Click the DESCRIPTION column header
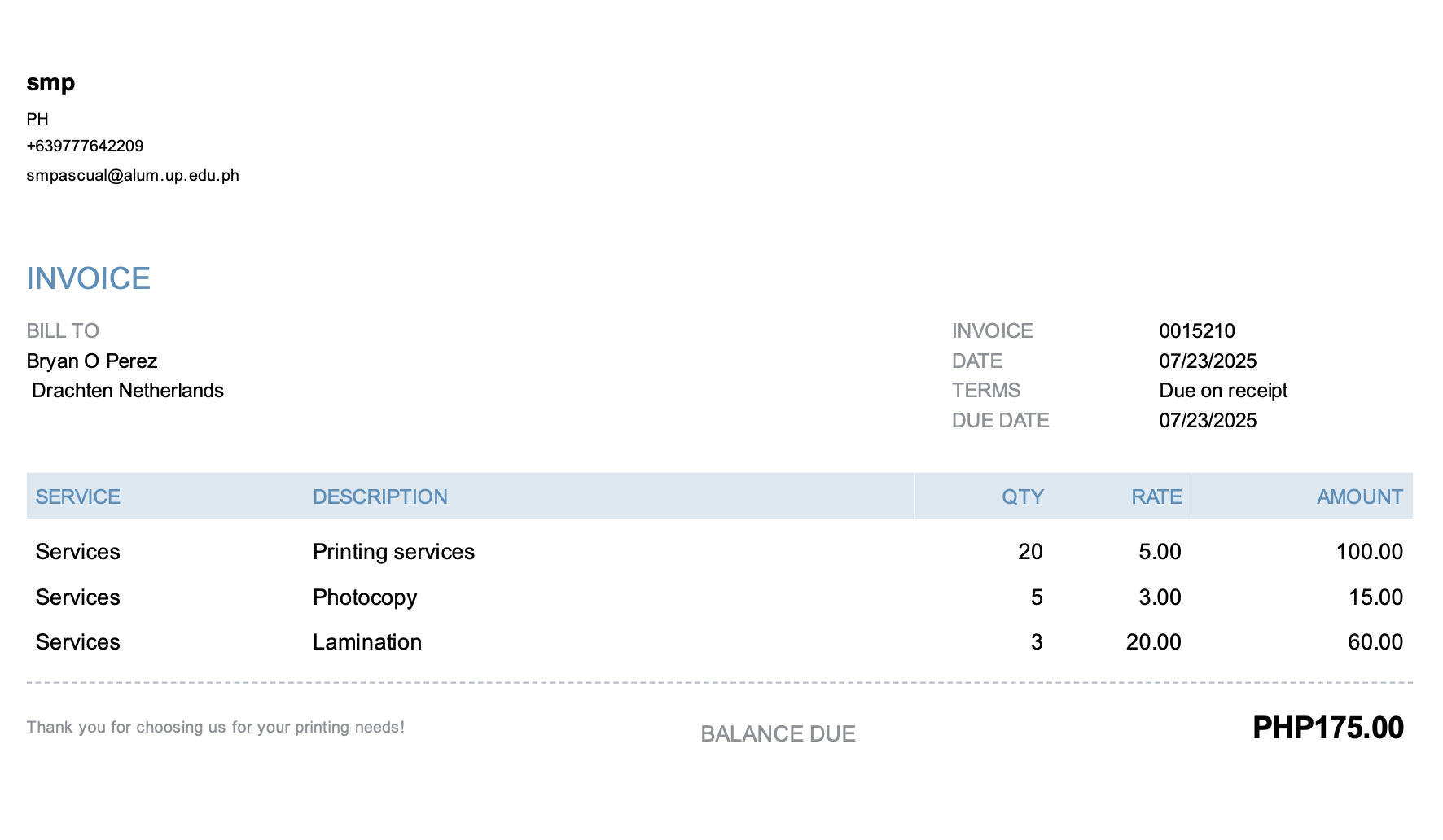The width and height of the screenshot is (1443, 840). 379,497
